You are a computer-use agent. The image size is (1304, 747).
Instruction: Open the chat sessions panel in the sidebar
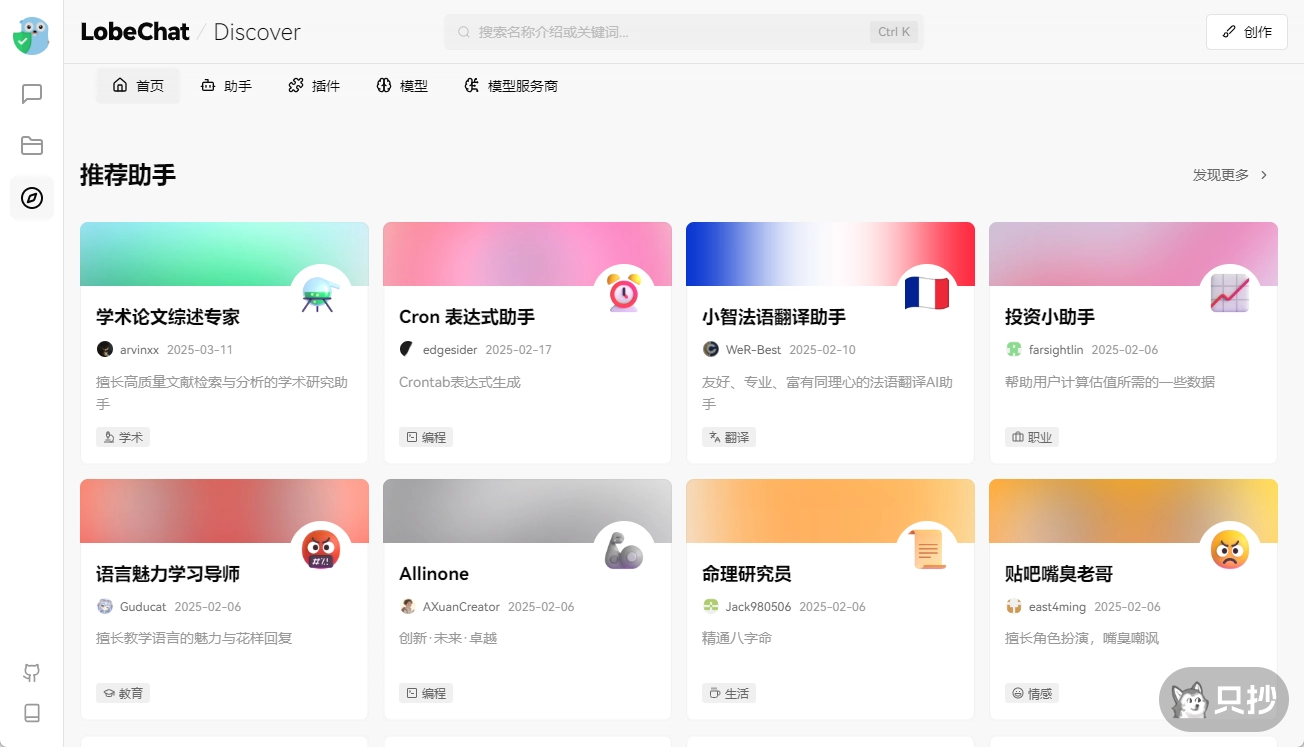31,93
